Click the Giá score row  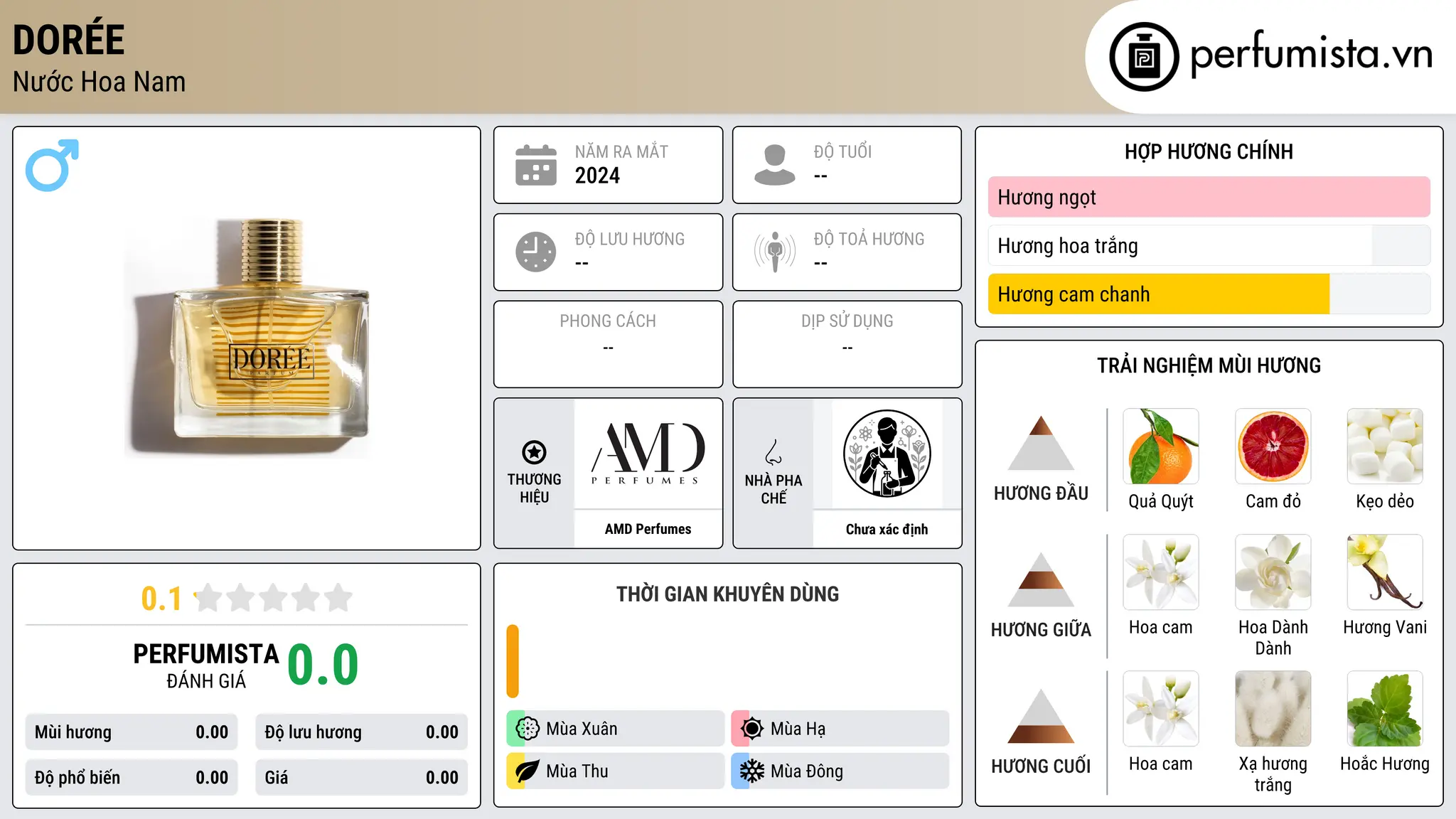pos(361,778)
